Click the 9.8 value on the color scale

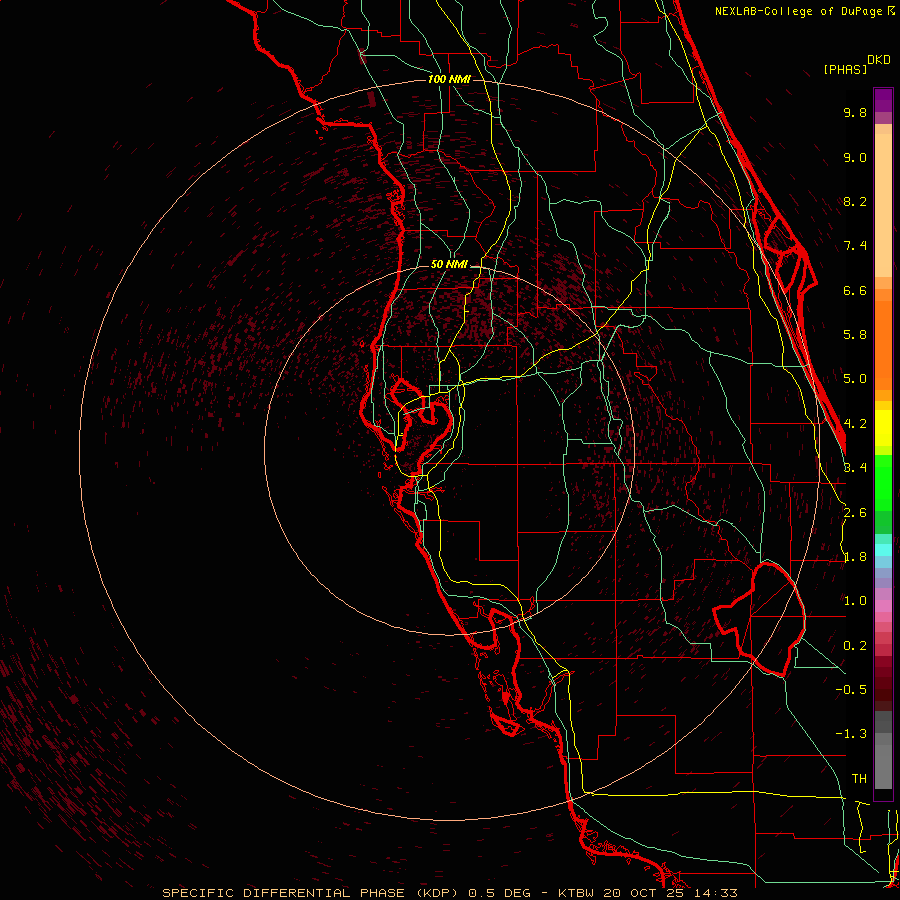[x=855, y=112]
